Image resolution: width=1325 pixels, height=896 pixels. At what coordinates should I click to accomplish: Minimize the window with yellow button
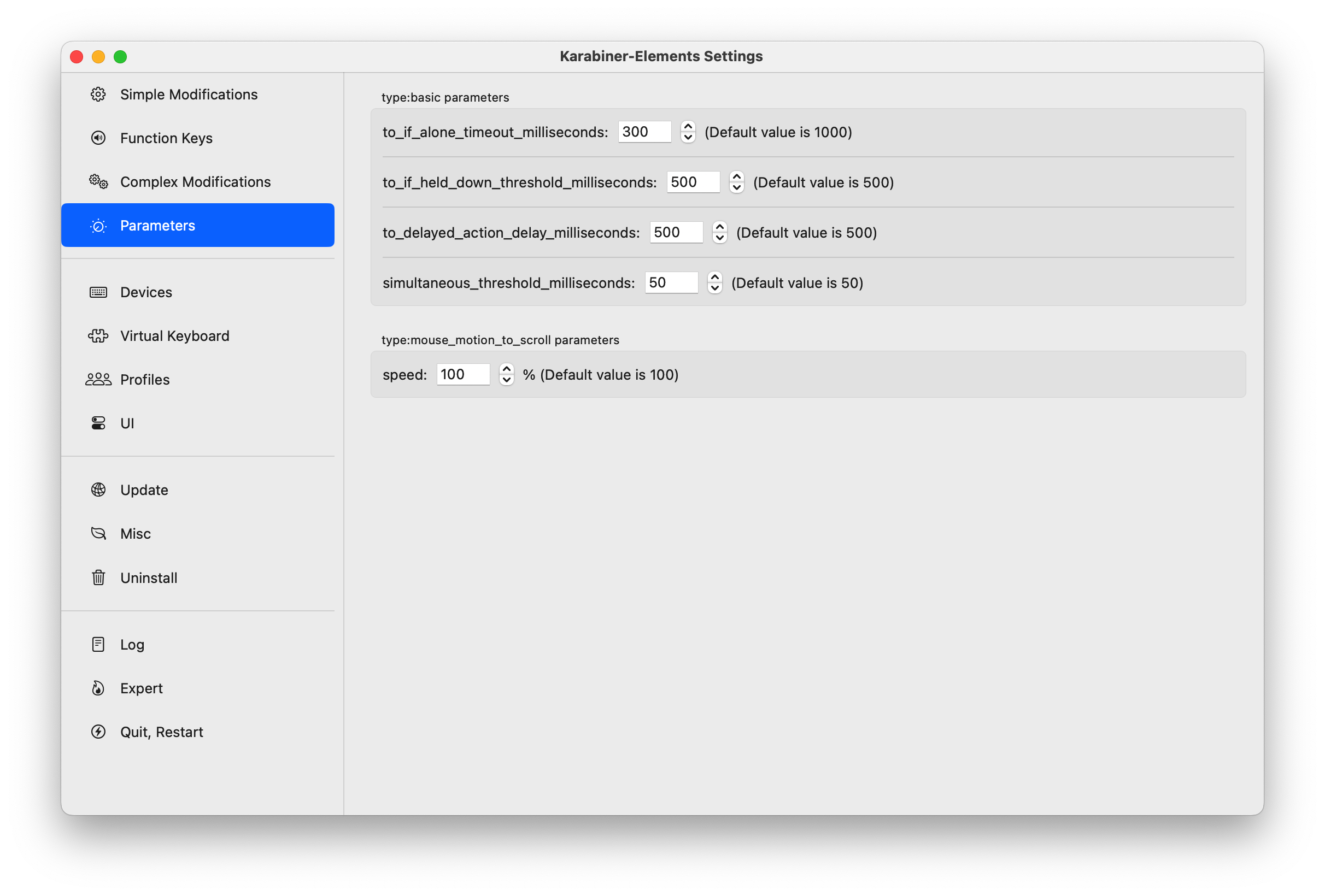(98, 57)
